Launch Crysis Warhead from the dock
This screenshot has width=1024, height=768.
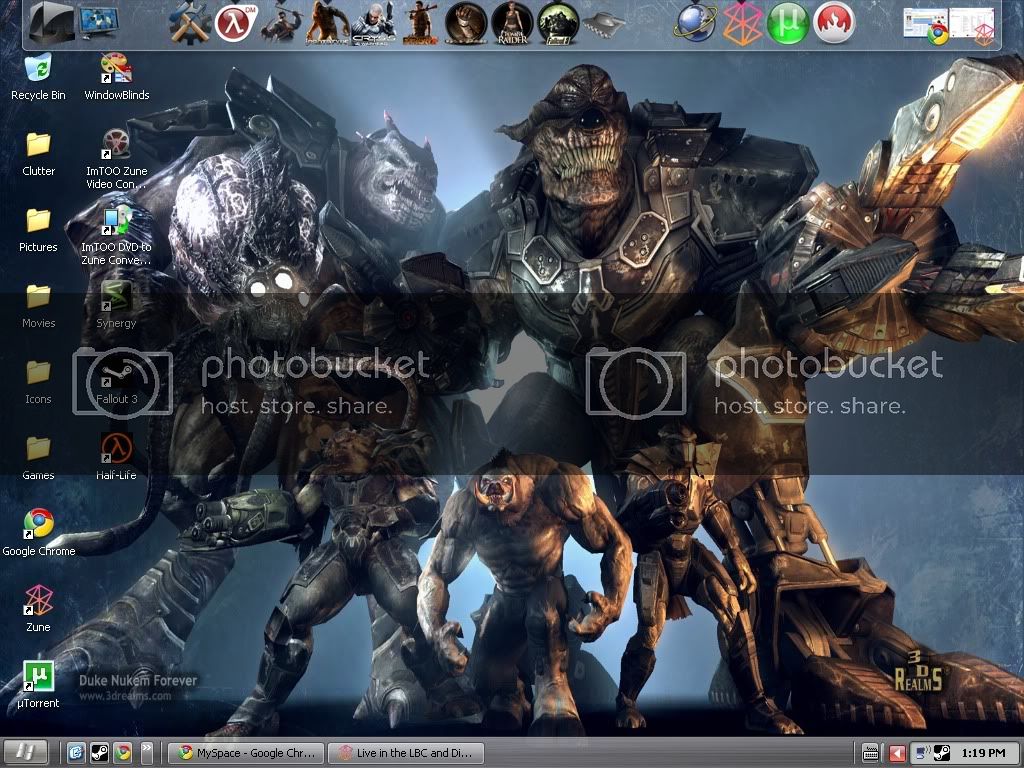(373, 24)
